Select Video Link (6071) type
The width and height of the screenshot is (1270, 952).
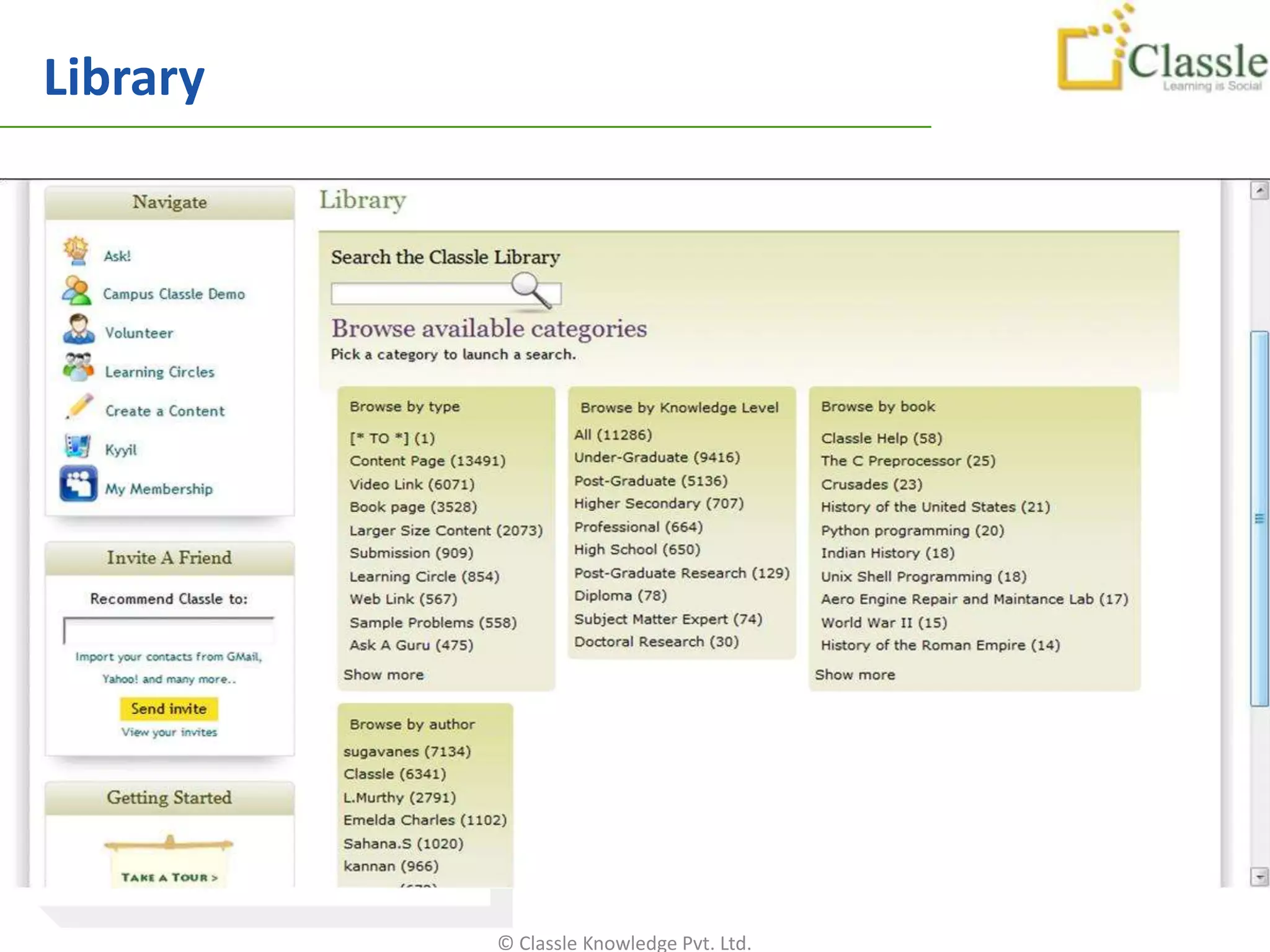point(412,485)
